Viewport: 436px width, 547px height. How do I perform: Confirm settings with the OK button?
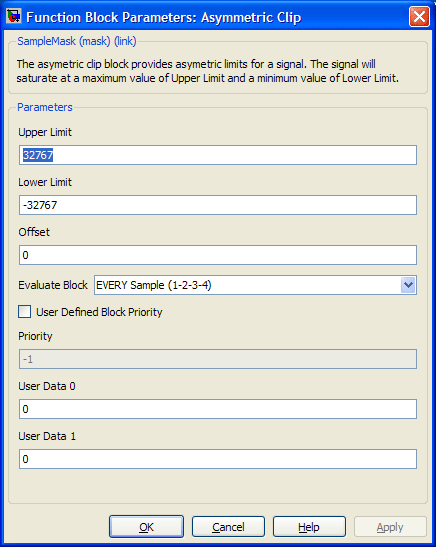146,527
